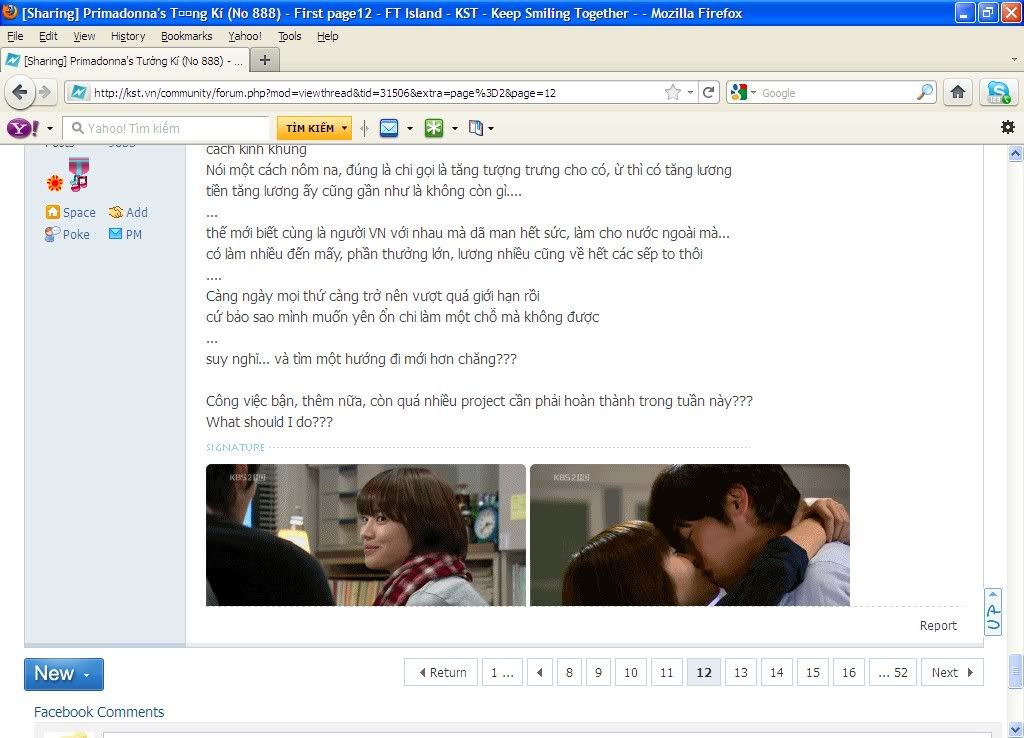Click the site favicon in the address bar
The image size is (1024, 738).
click(x=78, y=92)
